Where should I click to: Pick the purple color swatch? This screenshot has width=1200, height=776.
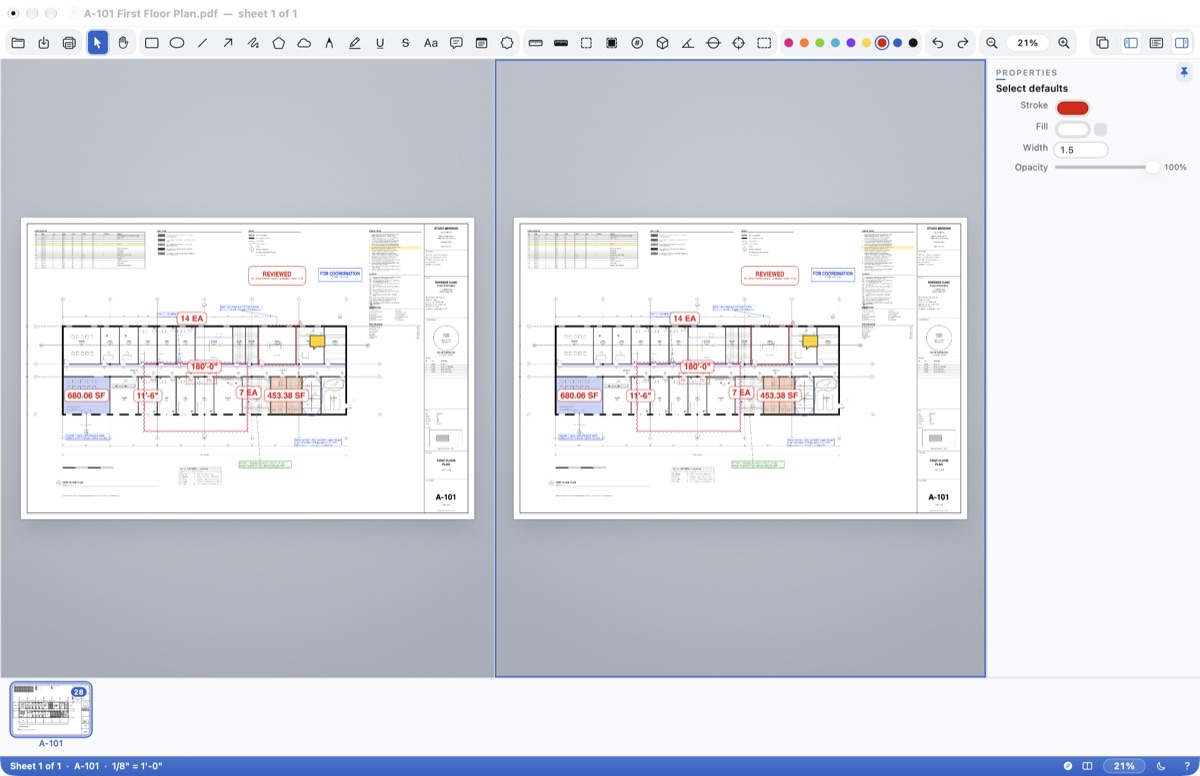point(850,43)
